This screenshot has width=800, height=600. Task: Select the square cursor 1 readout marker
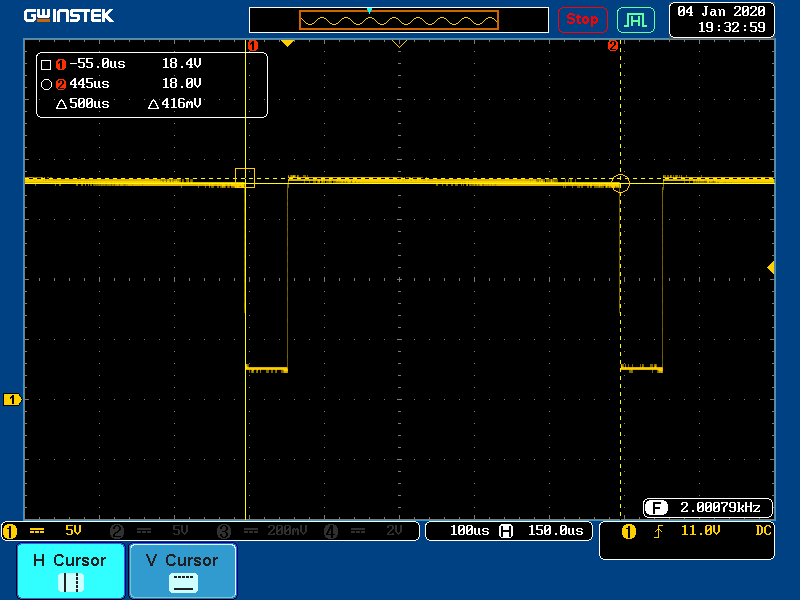pyautogui.click(x=46, y=64)
